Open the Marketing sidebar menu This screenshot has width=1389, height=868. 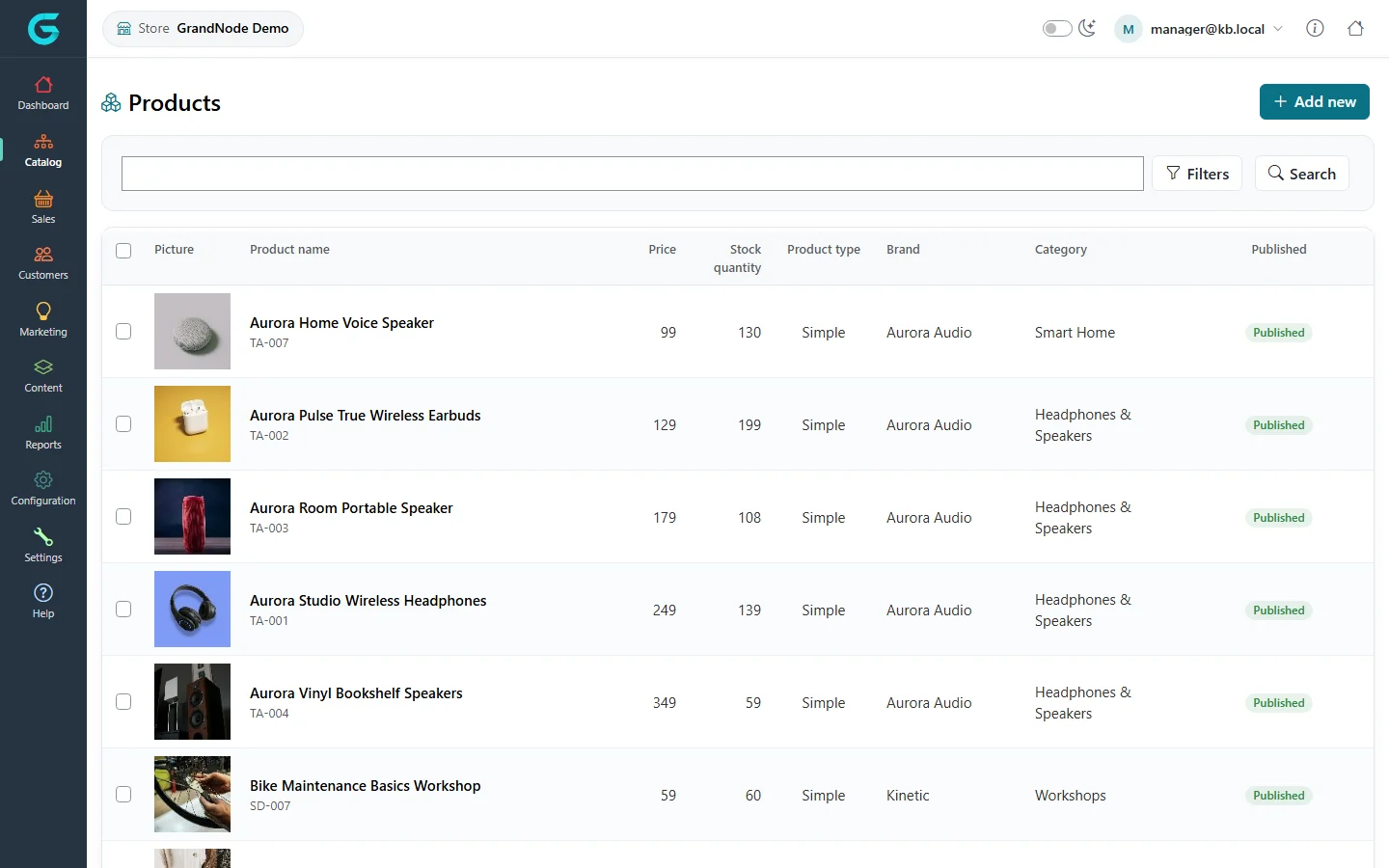coord(43,320)
